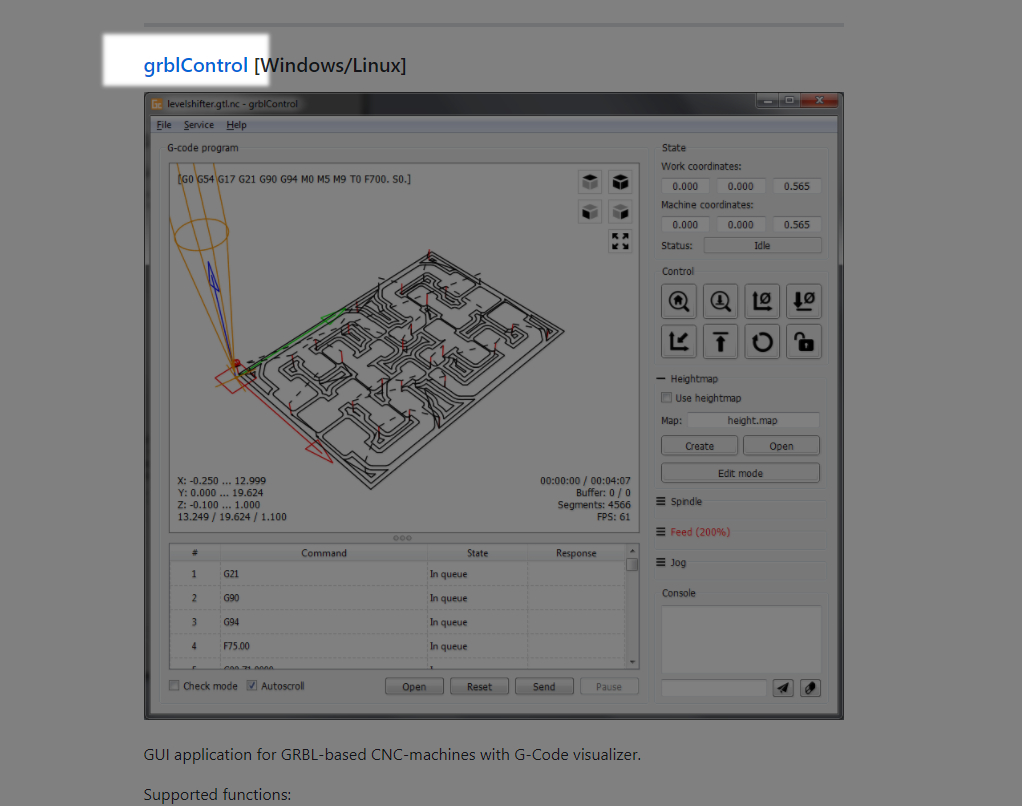1022x806 pixels.
Task: Open the Help menu
Action: point(237,124)
